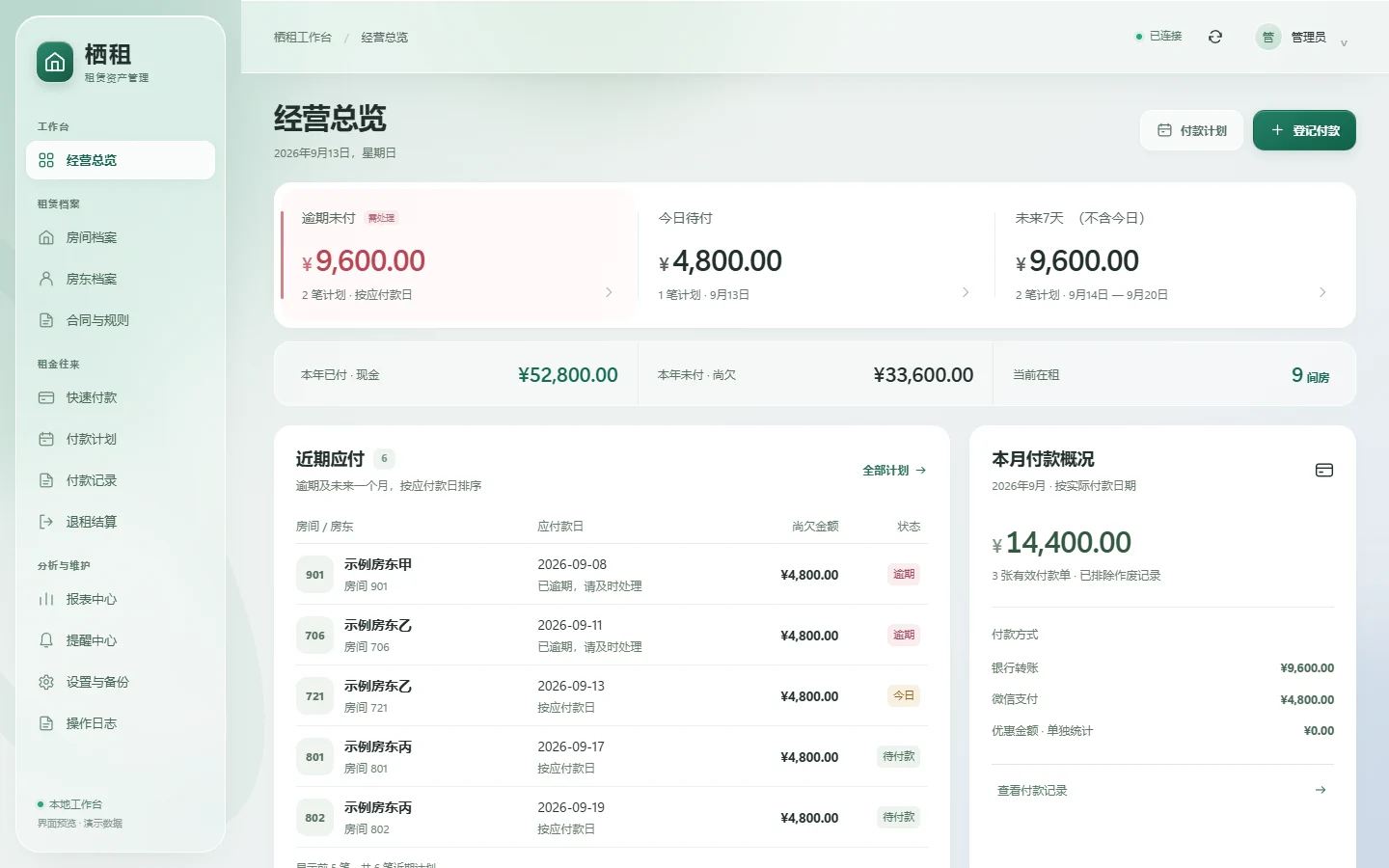Click the card icon in 本月付款概况 panel
This screenshot has height=868, width=1389.
pyautogui.click(x=1324, y=470)
